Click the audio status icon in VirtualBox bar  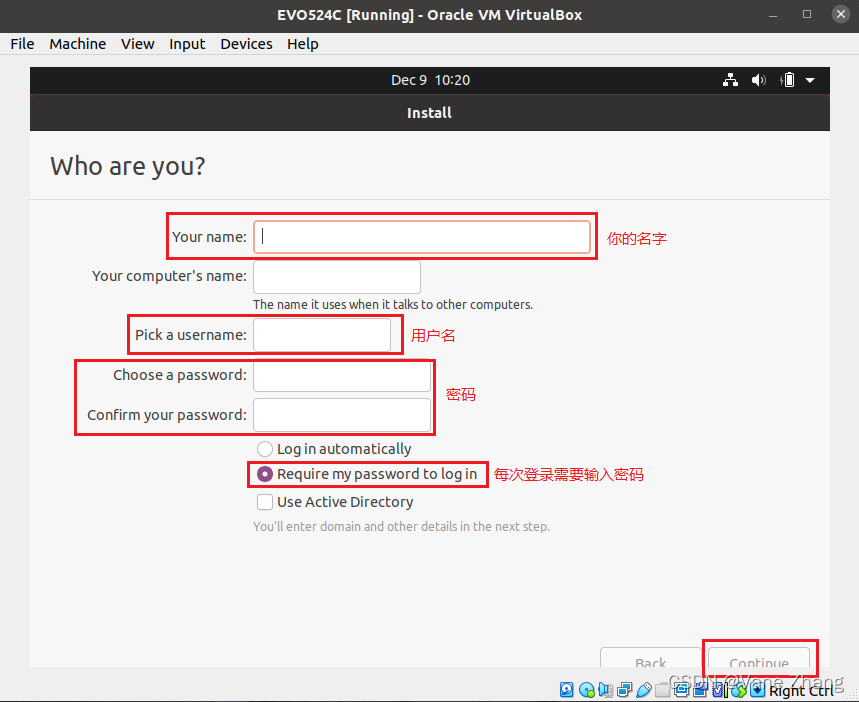pyautogui.click(x=605, y=689)
